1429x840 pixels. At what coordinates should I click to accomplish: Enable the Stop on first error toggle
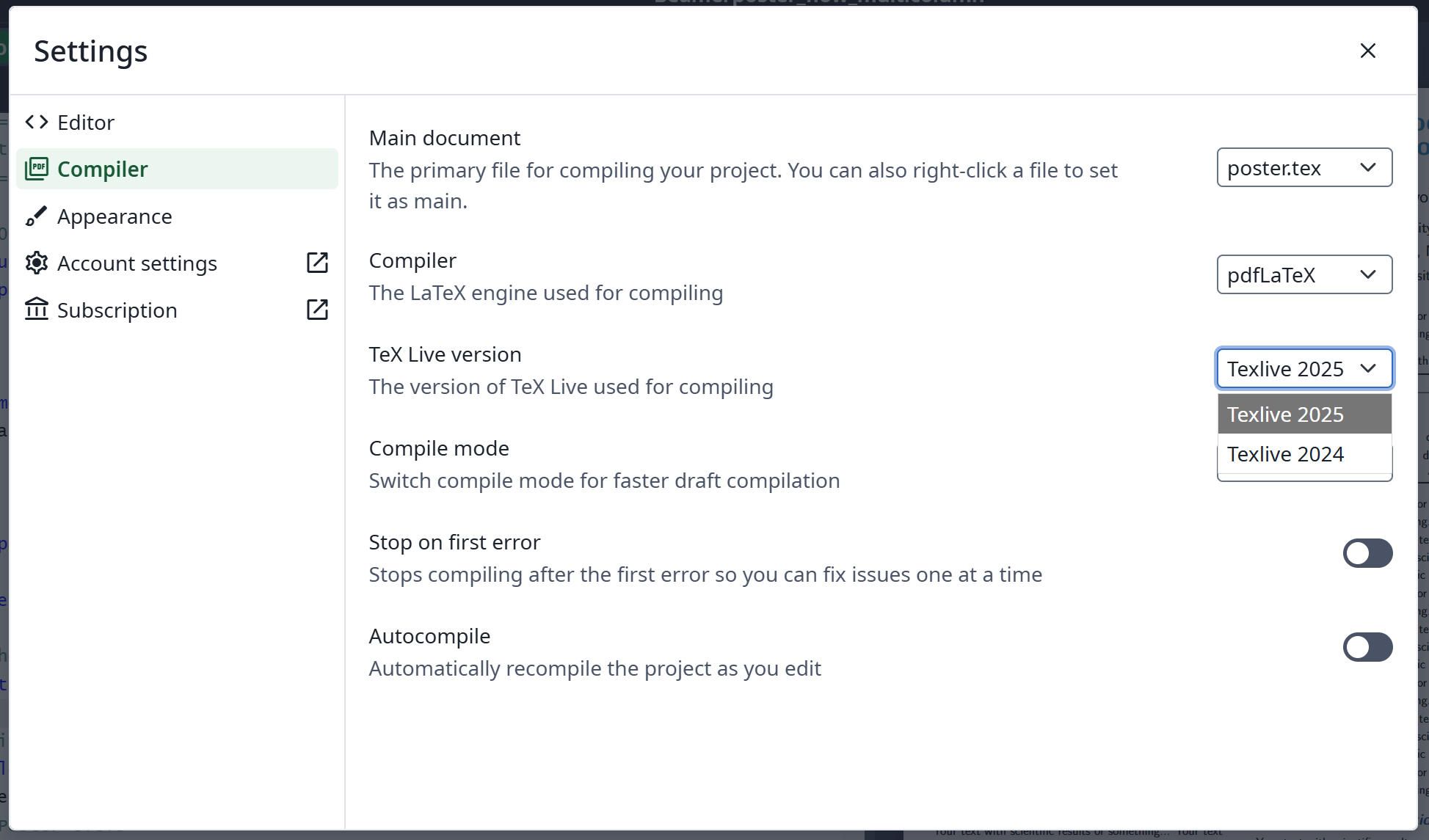[x=1367, y=553]
